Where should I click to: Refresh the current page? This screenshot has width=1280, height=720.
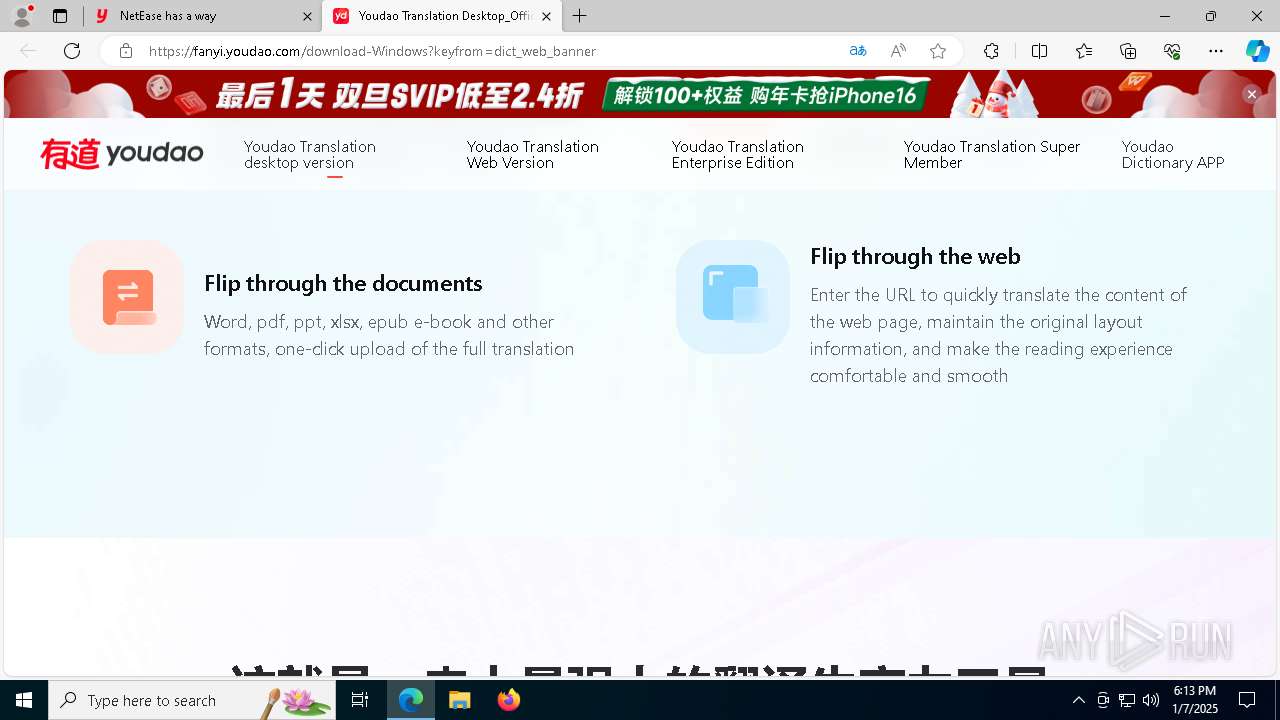pos(72,51)
